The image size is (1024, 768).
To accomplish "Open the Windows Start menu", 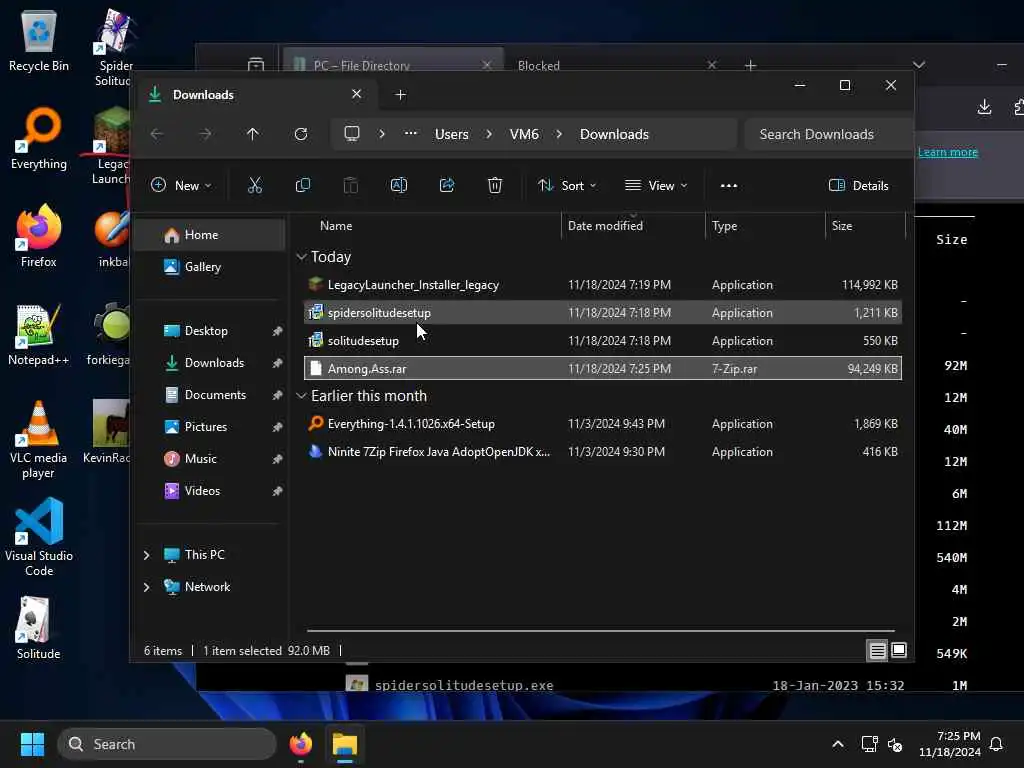I will click(x=32, y=744).
